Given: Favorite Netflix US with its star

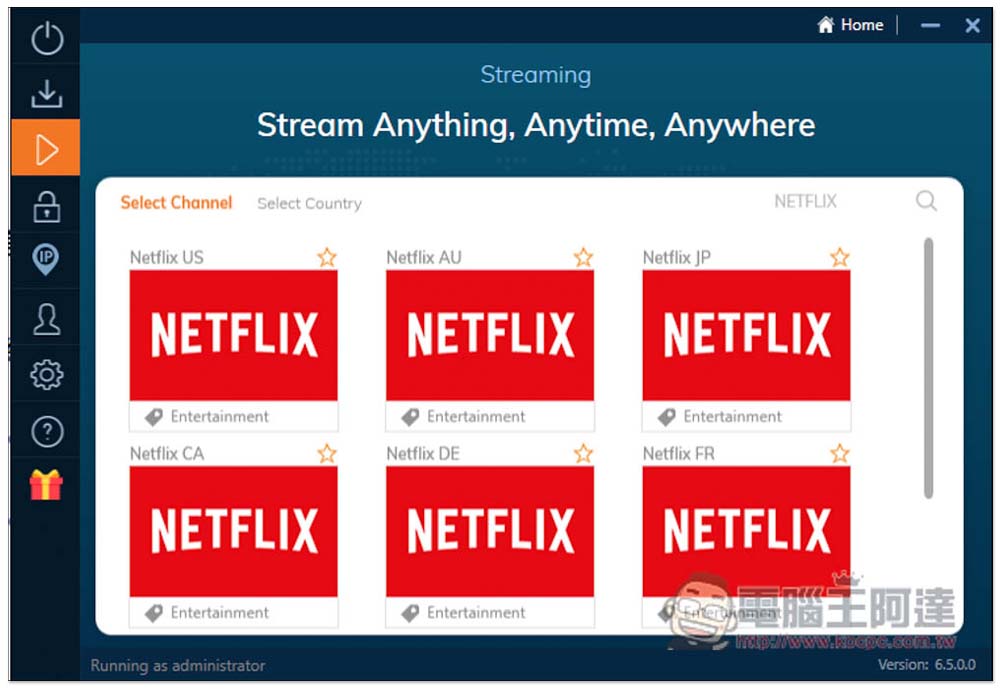Looking at the screenshot, I should pyautogui.click(x=327, y=257).
